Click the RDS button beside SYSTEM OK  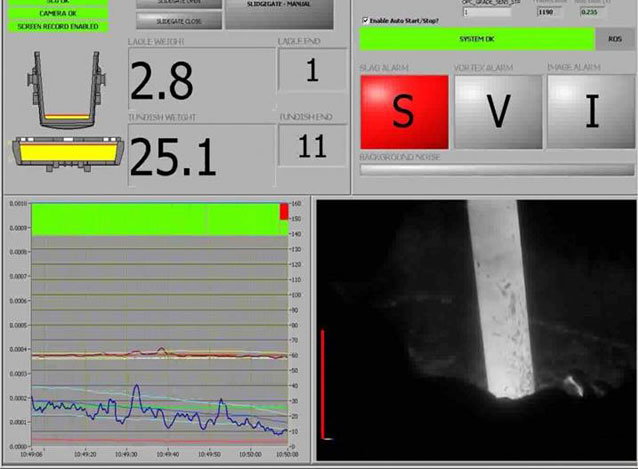615,39
